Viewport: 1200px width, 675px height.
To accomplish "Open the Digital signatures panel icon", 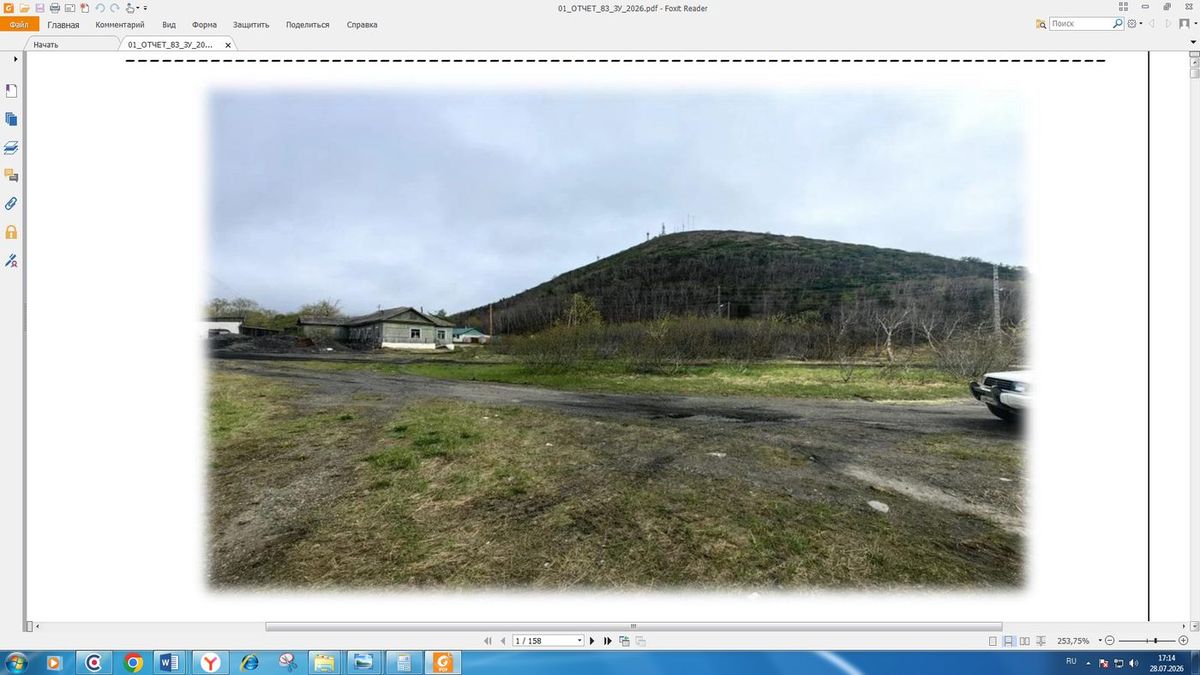I will point(12,260).
